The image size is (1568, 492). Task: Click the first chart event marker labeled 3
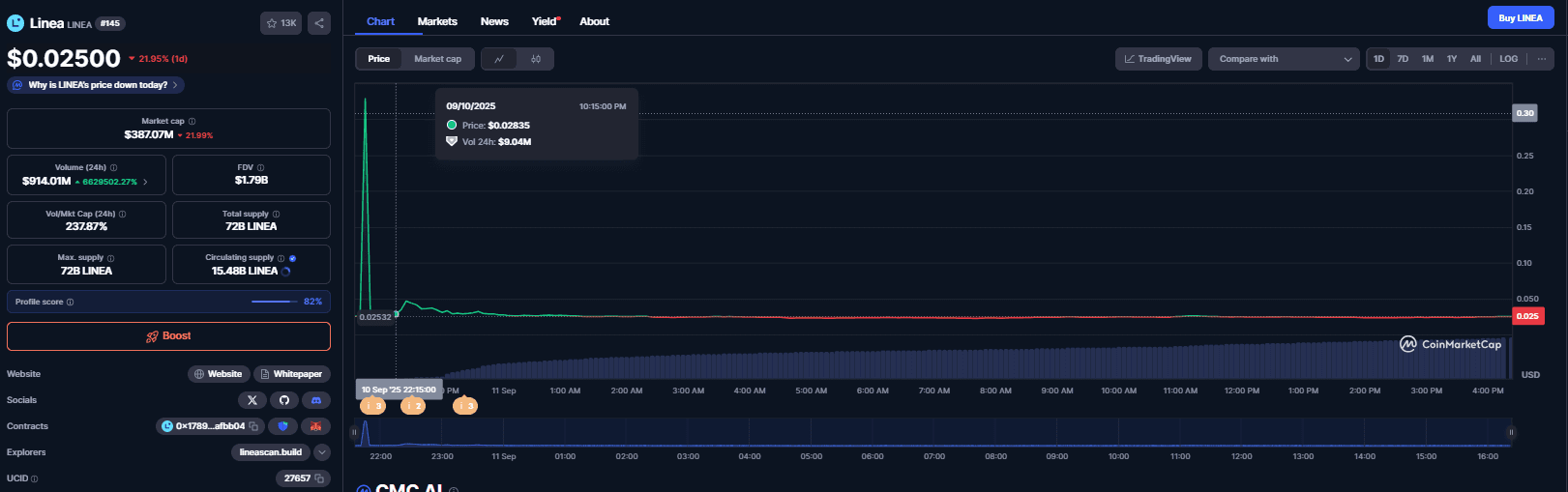(372, 406)
